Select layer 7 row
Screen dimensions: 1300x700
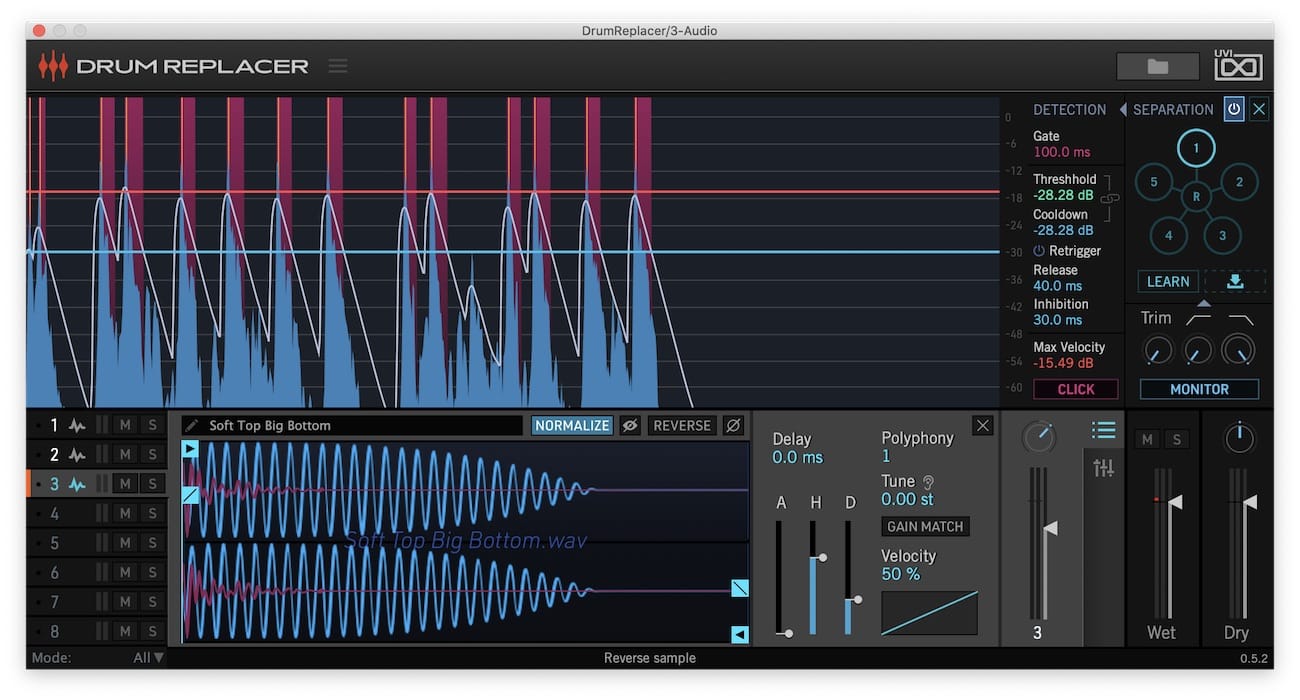click(96, 602)
